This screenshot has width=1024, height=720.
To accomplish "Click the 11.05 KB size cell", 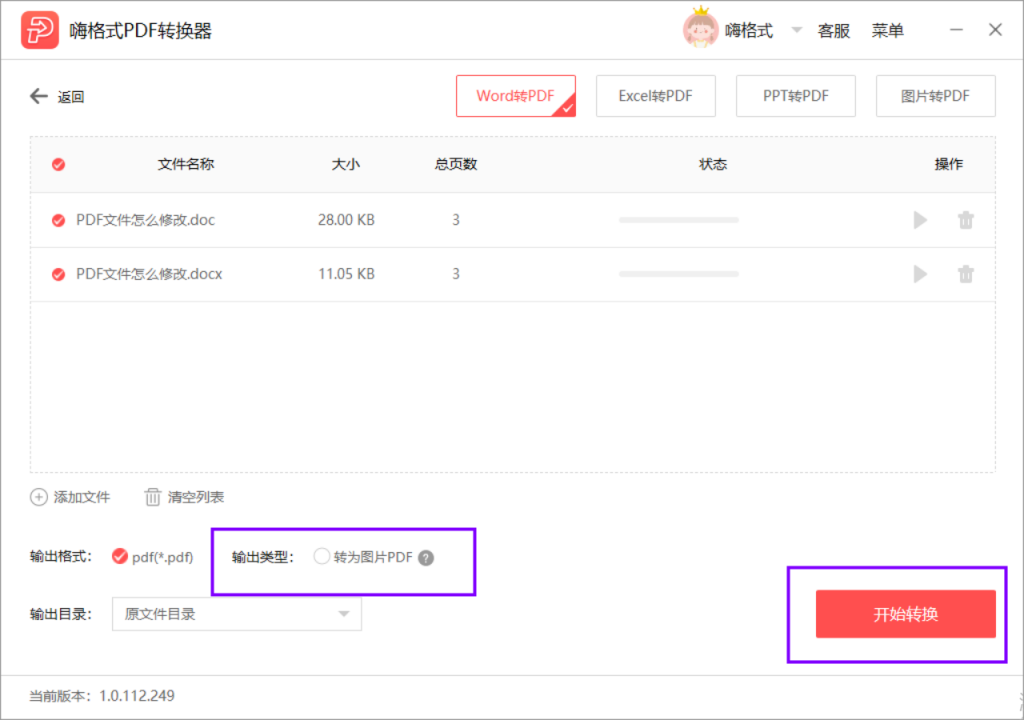I will (x=346, y=274).
